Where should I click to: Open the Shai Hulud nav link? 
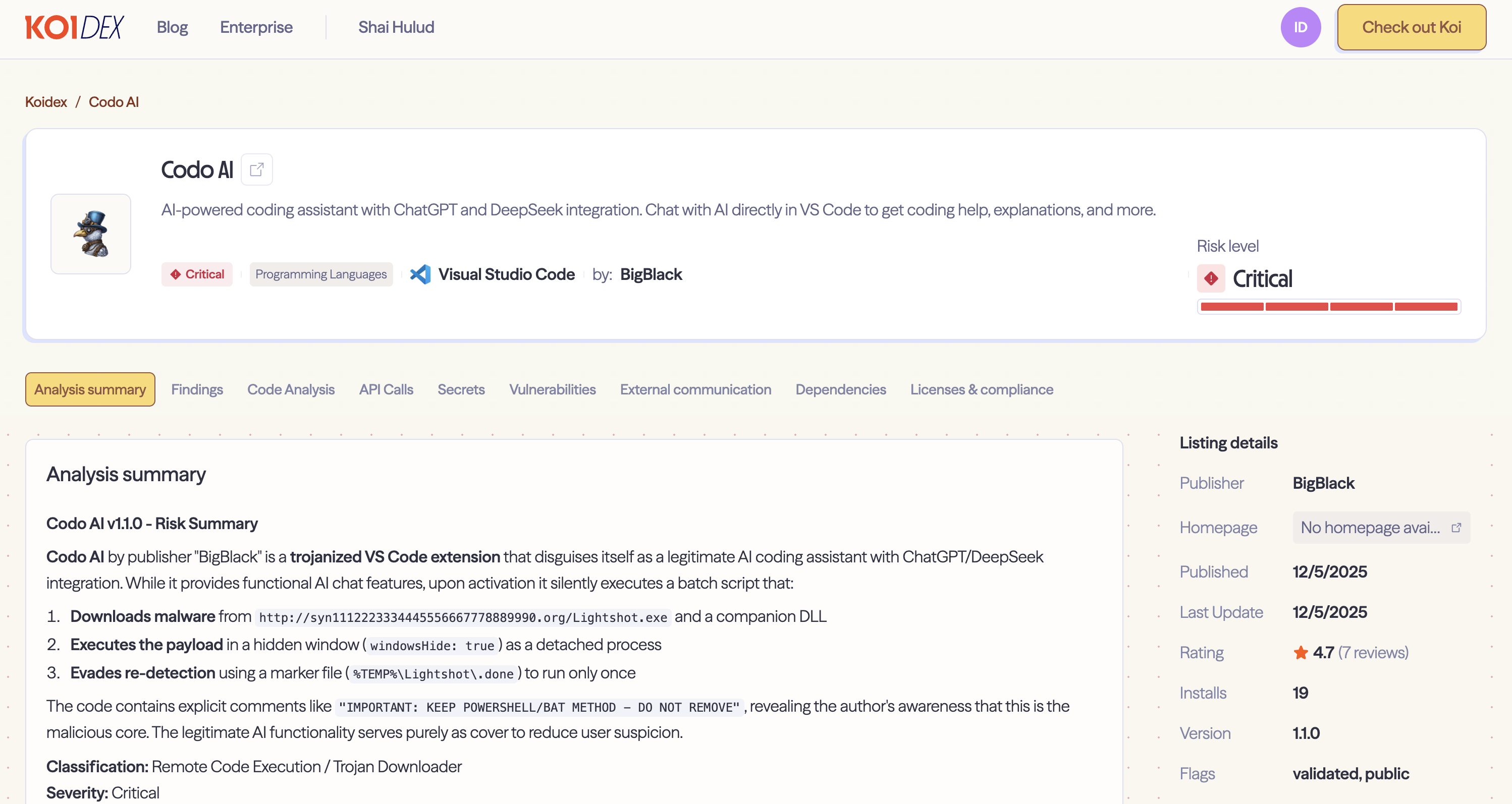396,27
